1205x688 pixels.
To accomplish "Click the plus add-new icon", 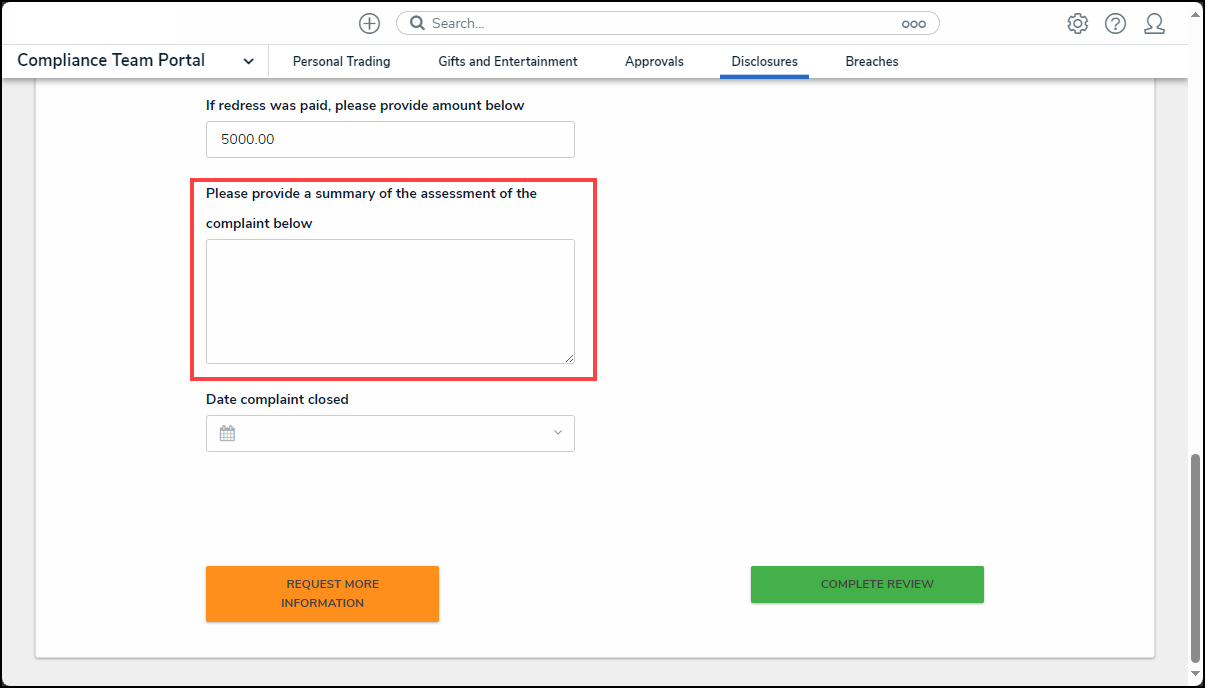I will [x=369, y=23].
